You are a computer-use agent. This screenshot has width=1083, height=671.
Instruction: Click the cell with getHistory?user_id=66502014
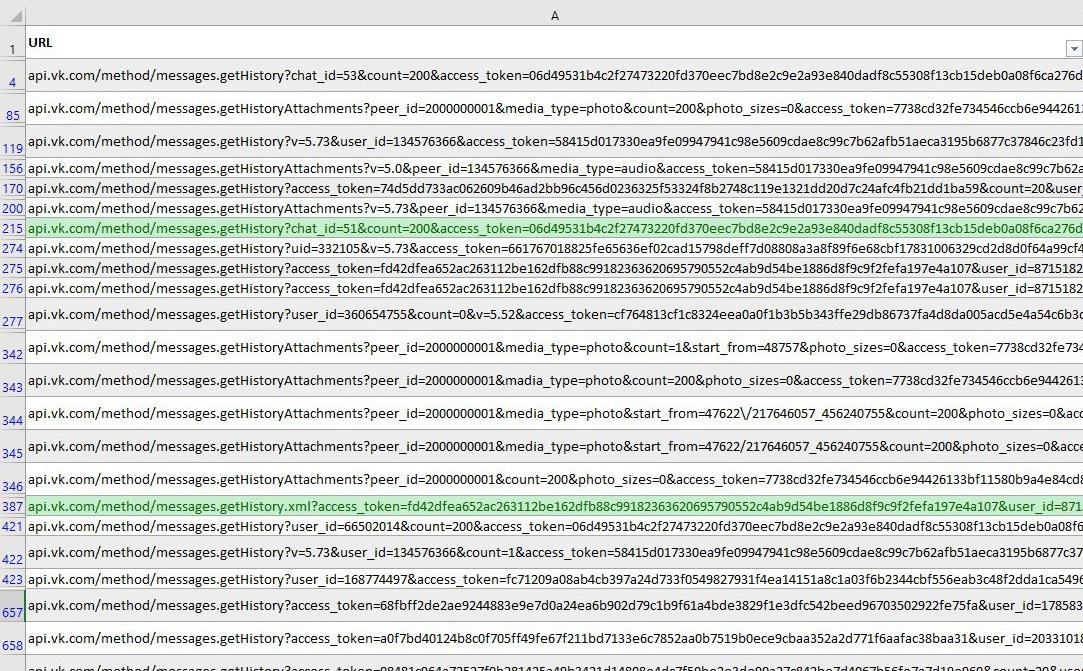click(554, 526)
